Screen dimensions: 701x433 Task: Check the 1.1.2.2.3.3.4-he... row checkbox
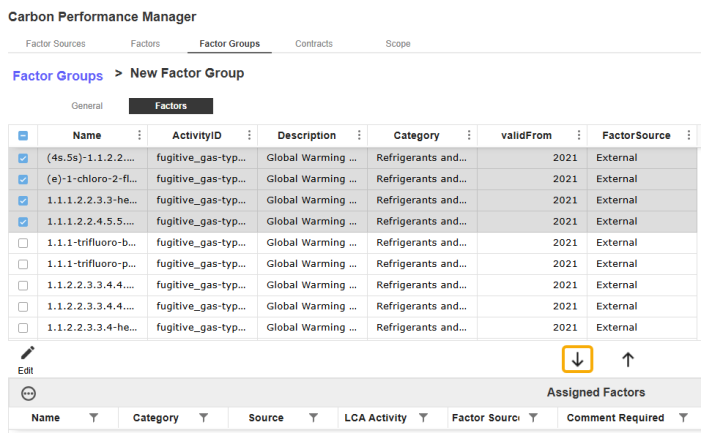tap(23, 328)
